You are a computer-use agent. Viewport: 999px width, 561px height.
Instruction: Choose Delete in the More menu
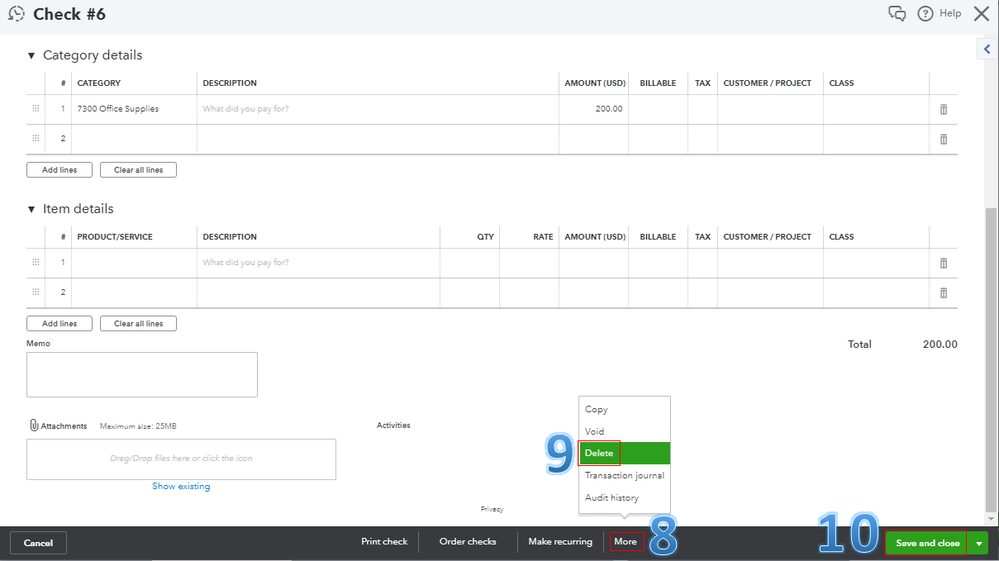pyautogui.click(x=624, y=453)
